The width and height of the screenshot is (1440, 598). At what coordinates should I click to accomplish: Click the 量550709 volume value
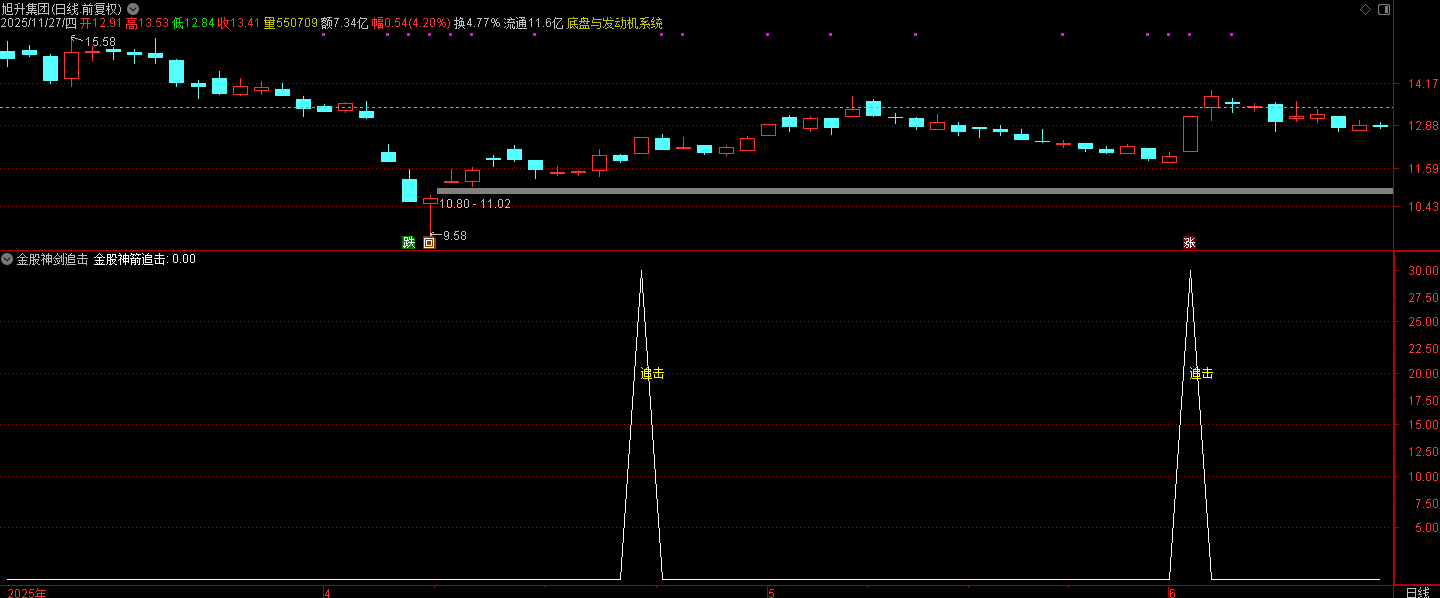coord(291,23)
